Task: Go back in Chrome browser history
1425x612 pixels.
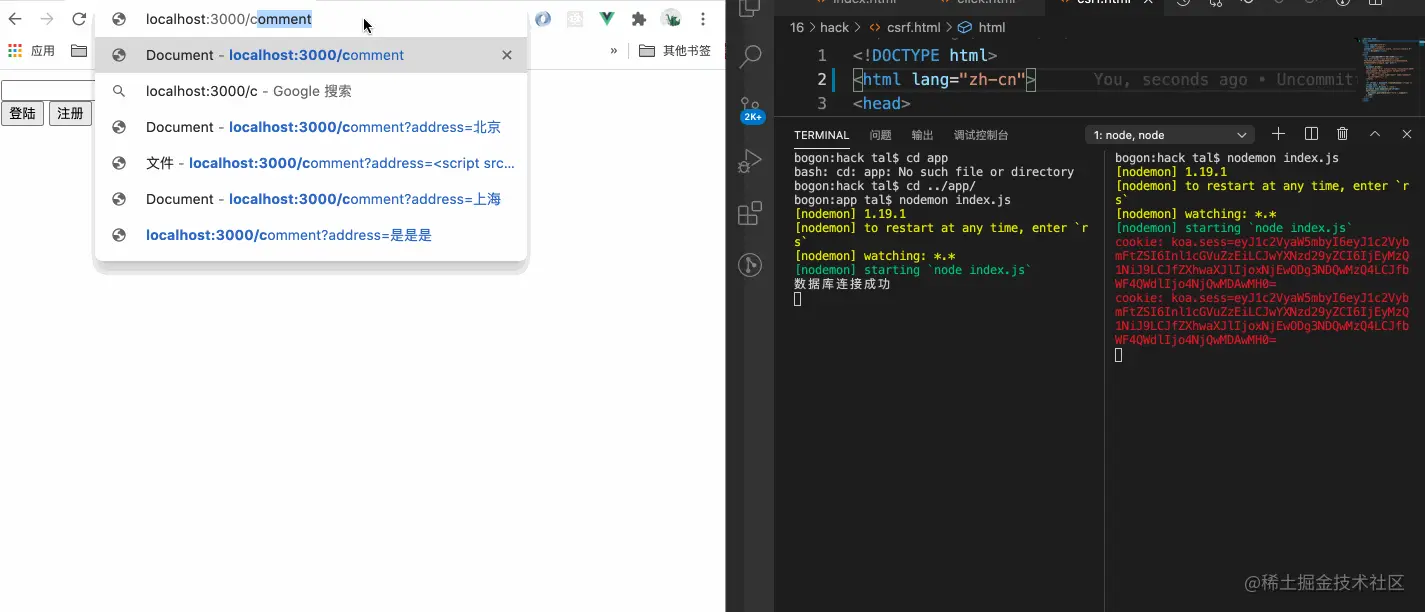Action: (x=15, y=19)
